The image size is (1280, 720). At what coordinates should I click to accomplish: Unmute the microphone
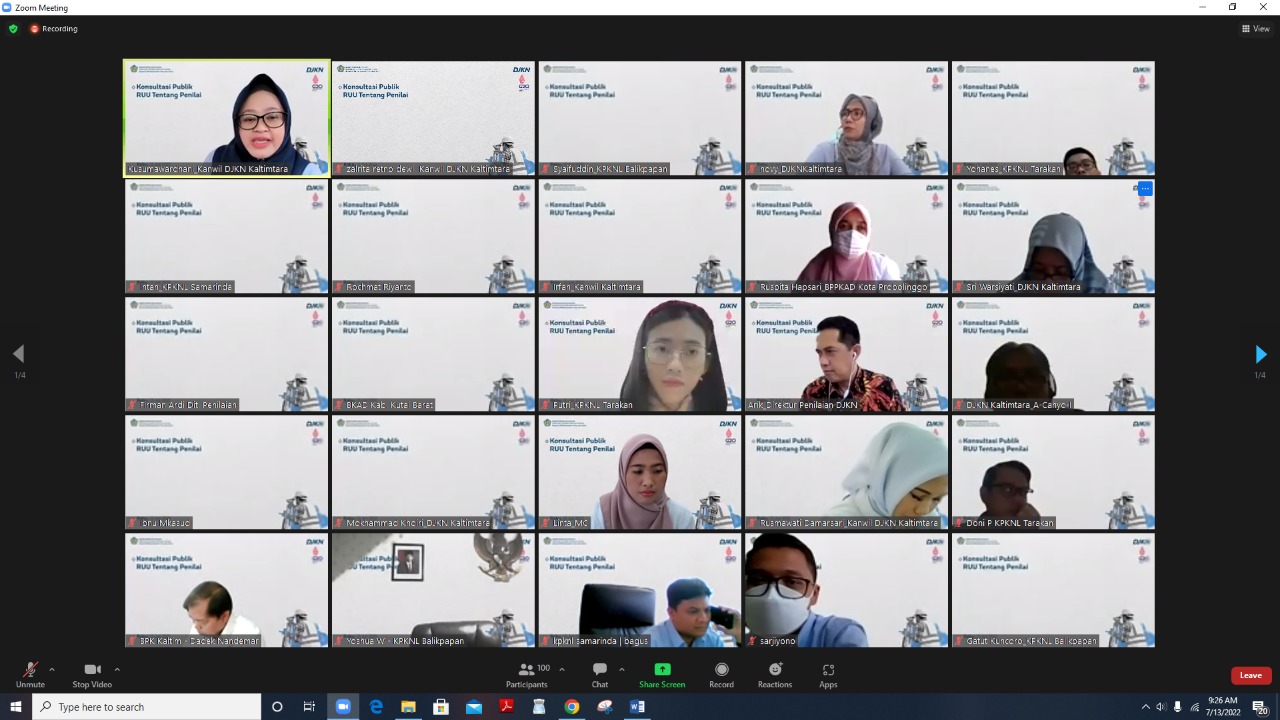[30, 675]
